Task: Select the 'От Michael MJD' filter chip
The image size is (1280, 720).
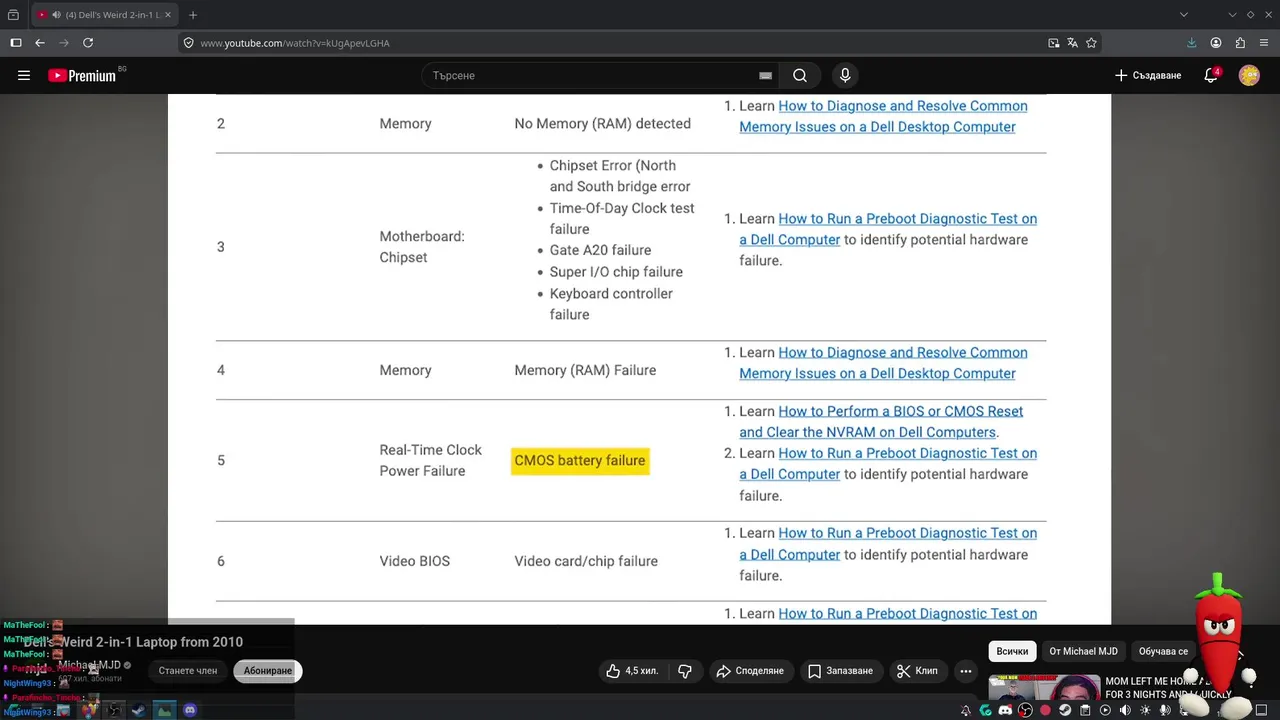Action: pos(1083,651)
